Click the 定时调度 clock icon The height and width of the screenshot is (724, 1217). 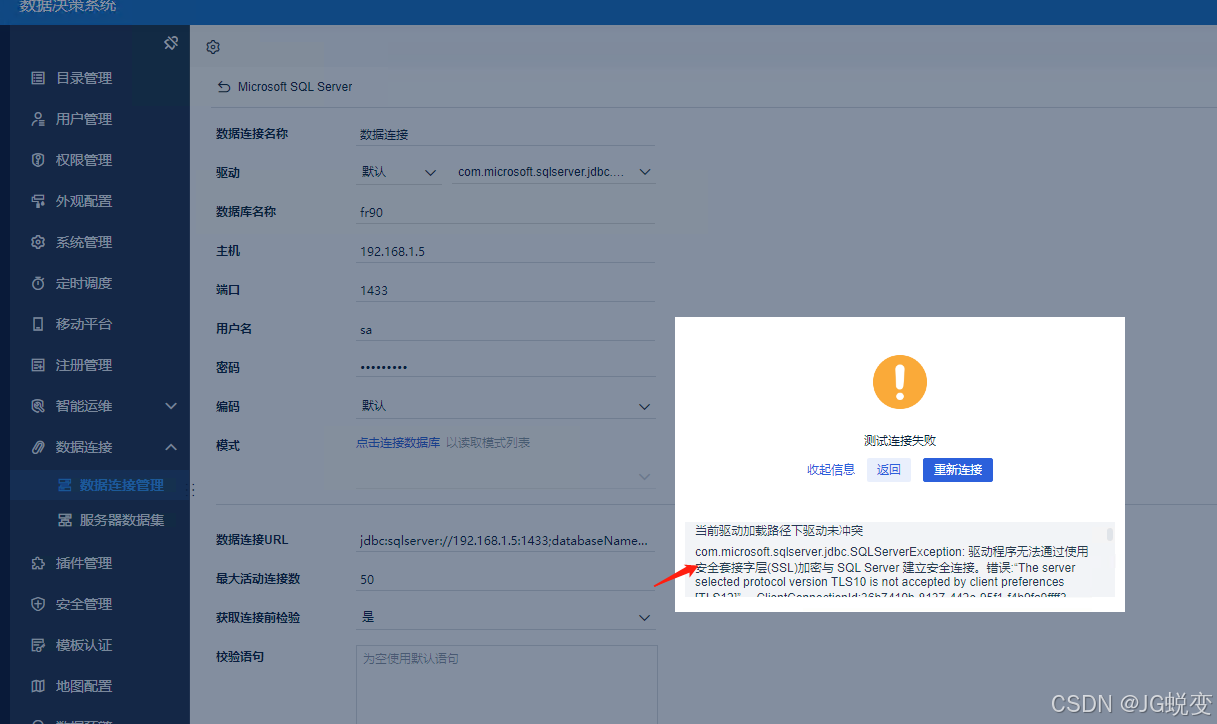[x=38, y=283]
